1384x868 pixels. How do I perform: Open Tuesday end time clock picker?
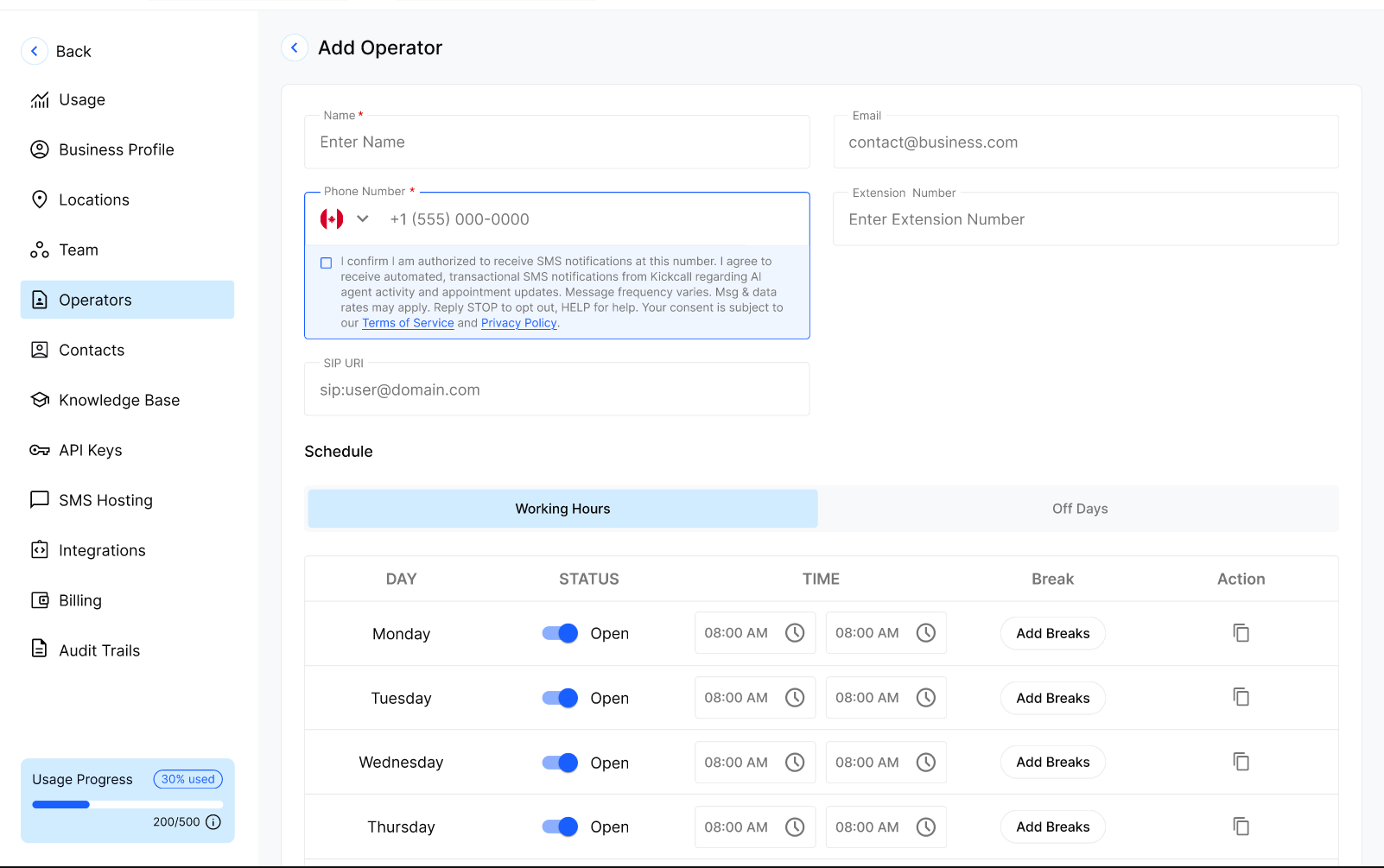coord(926,697)
